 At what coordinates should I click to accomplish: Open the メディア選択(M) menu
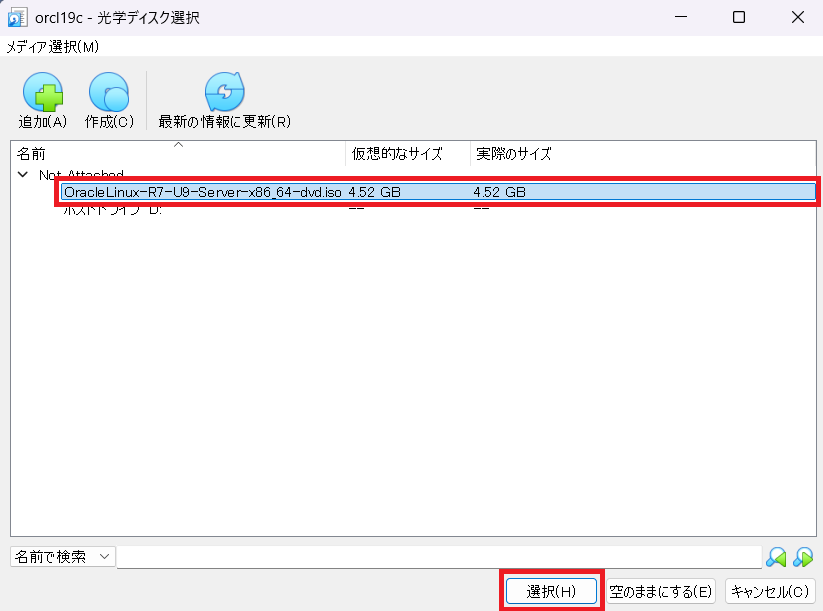click(x=53, y=47)
